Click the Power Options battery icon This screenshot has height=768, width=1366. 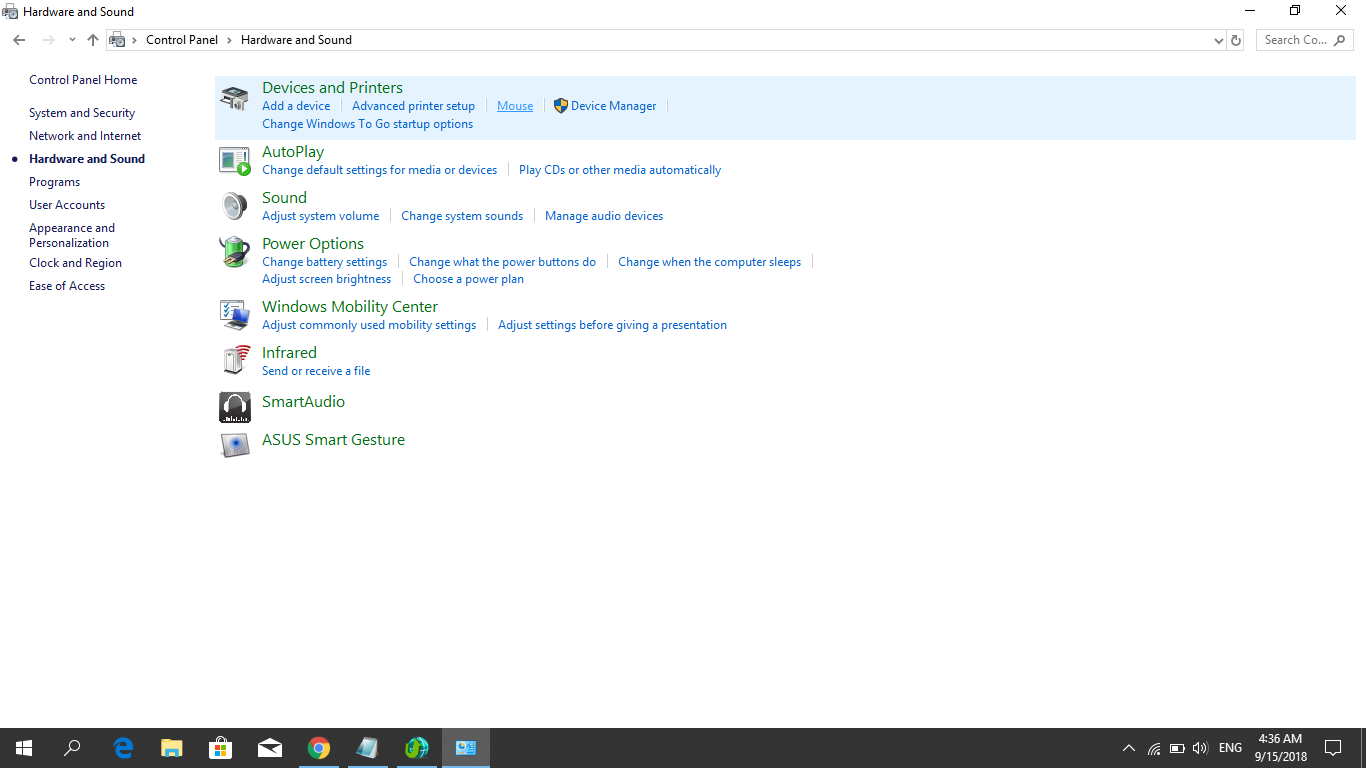(234, 252)
